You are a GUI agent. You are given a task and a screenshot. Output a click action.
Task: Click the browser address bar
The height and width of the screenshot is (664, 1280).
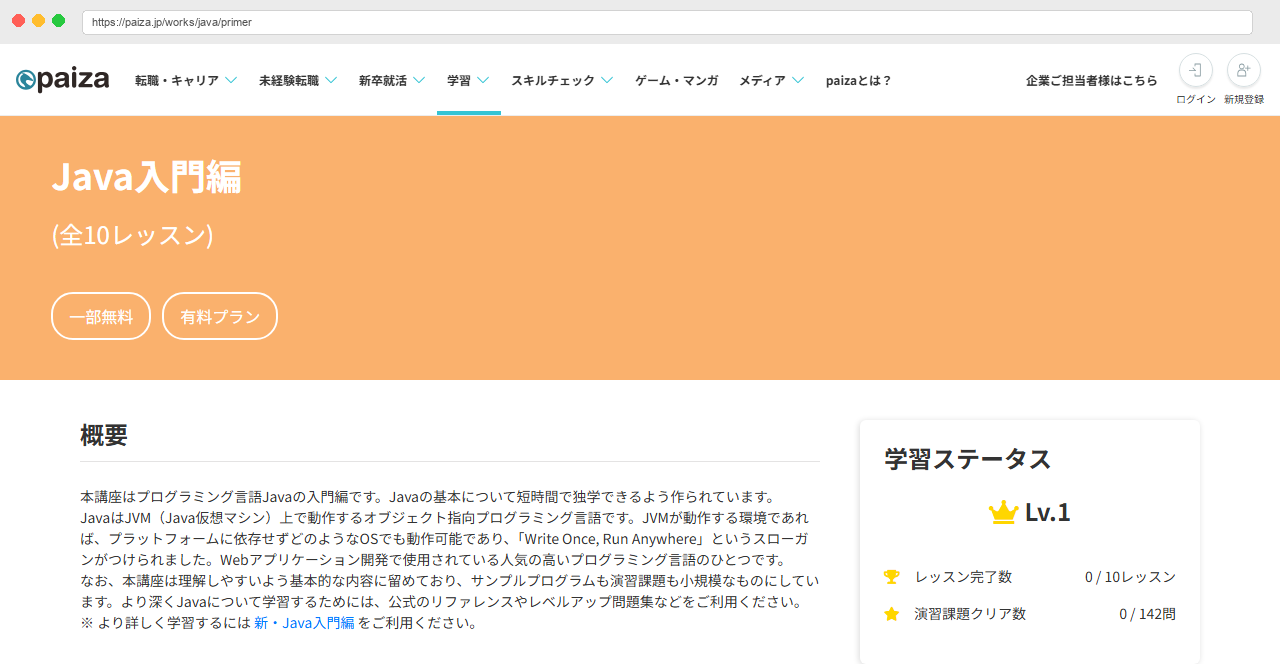[667, 22]
